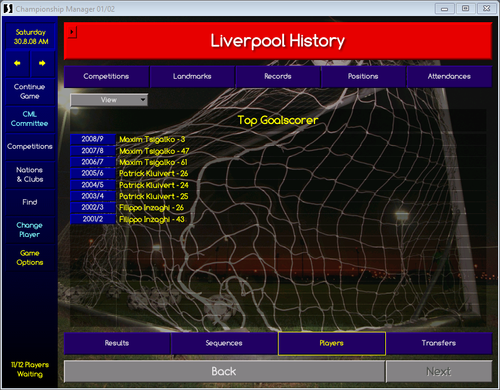The image size is (500, 390).
Task: Switch to the Competitions tab
Action: pos(106,76)
